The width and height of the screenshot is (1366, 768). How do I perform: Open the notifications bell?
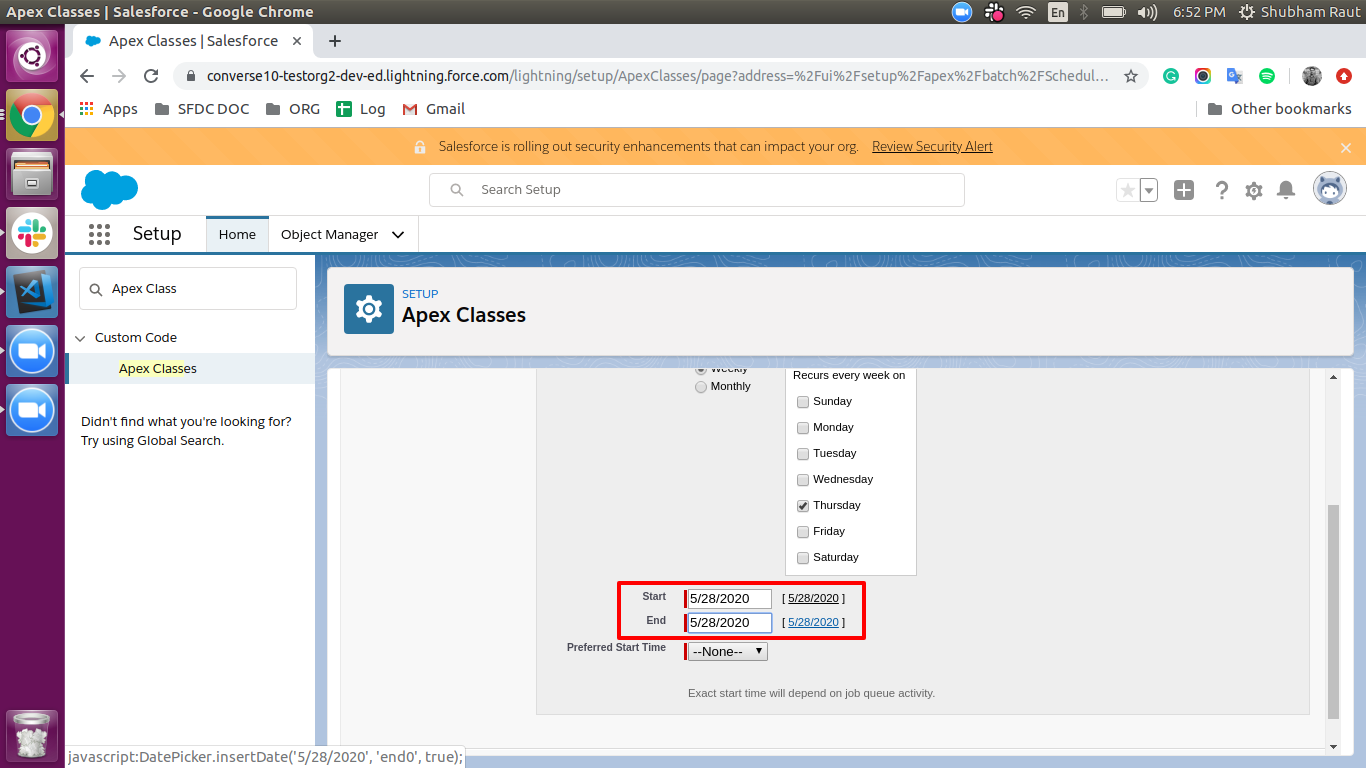click(1286, 189)
